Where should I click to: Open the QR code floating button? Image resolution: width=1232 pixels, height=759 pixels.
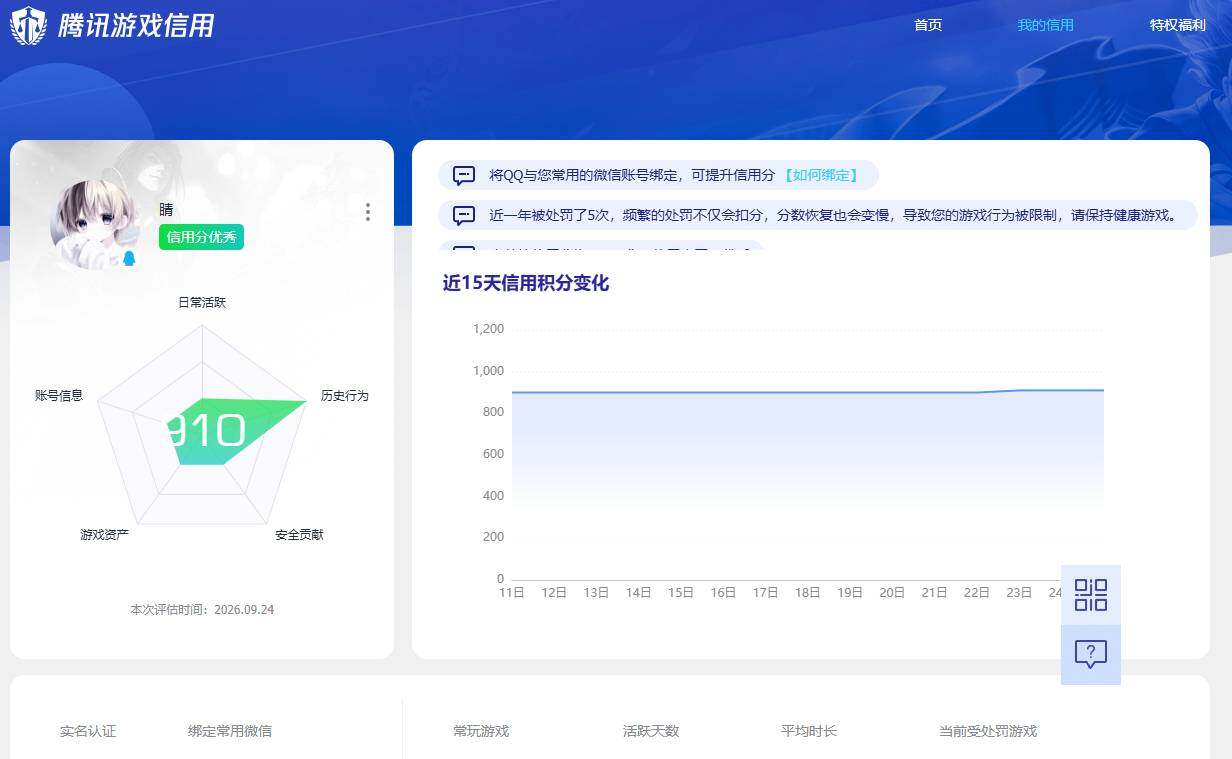click(x=1091, y=595)
